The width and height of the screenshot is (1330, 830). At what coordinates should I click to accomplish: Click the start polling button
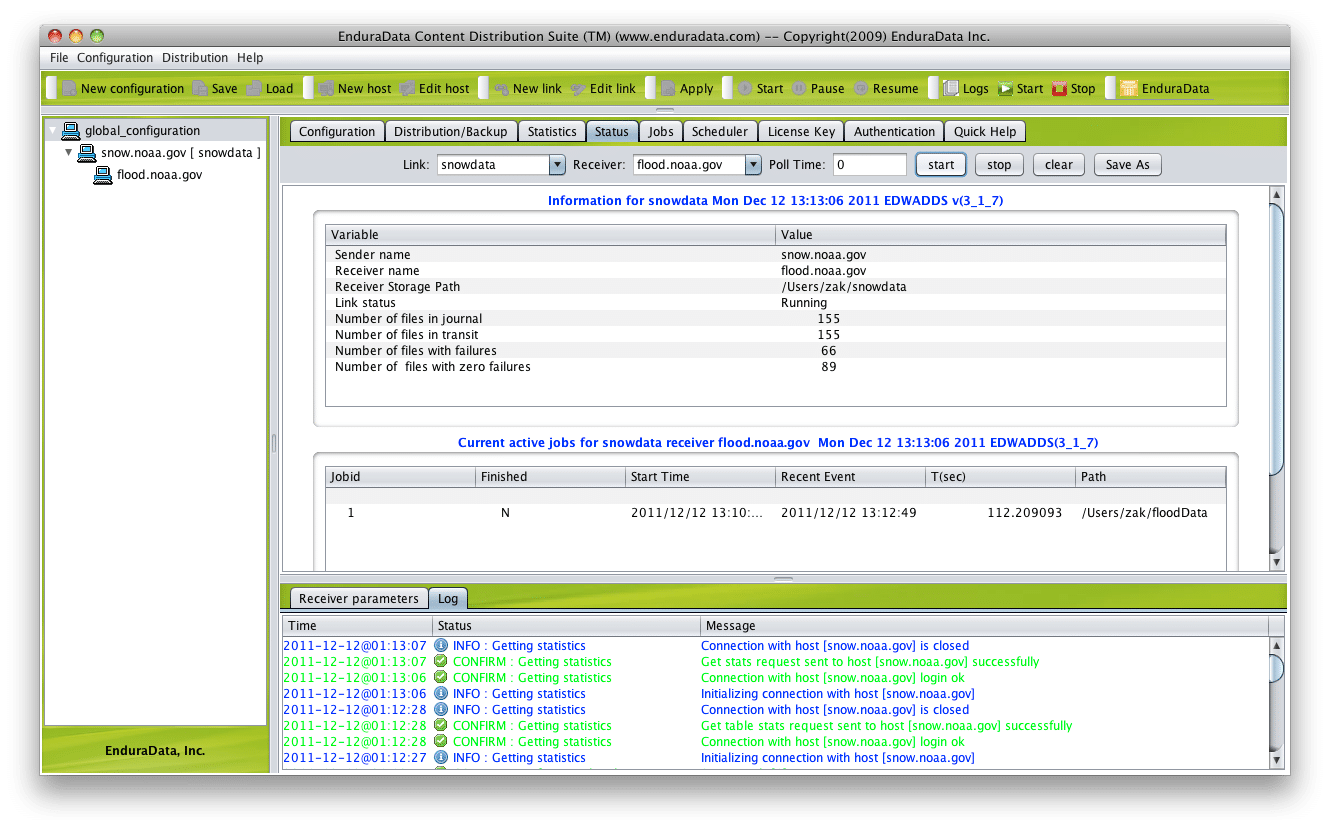(x=941, y=165)
